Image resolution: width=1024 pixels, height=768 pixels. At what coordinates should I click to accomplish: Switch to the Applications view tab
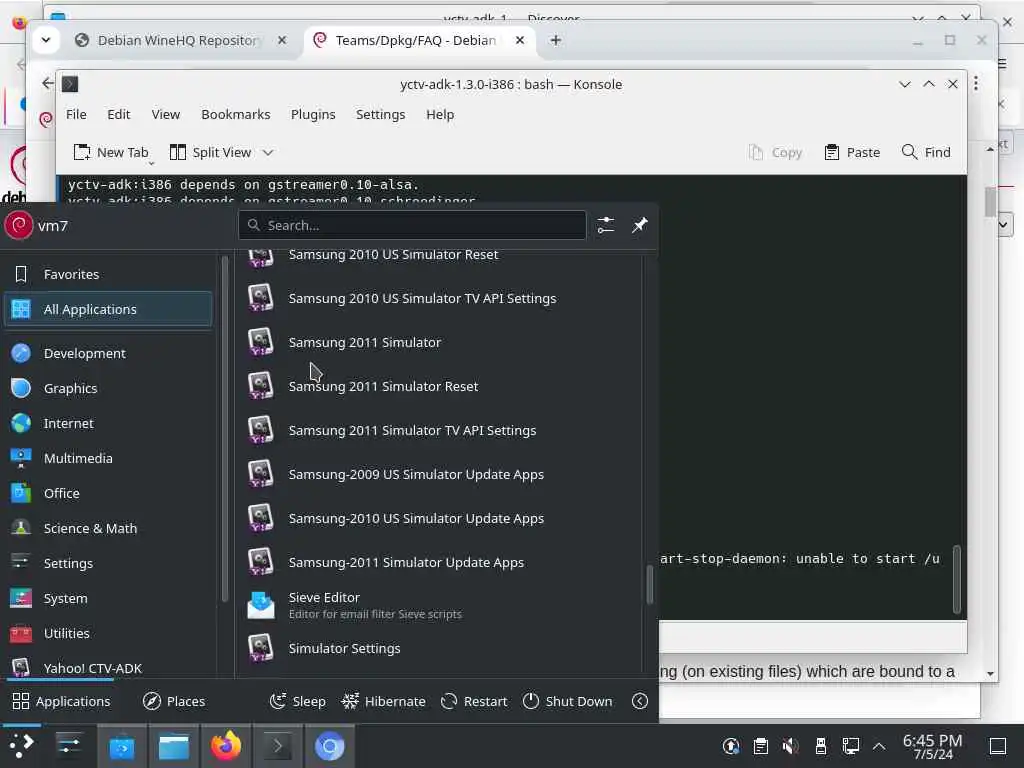[61, 701]
